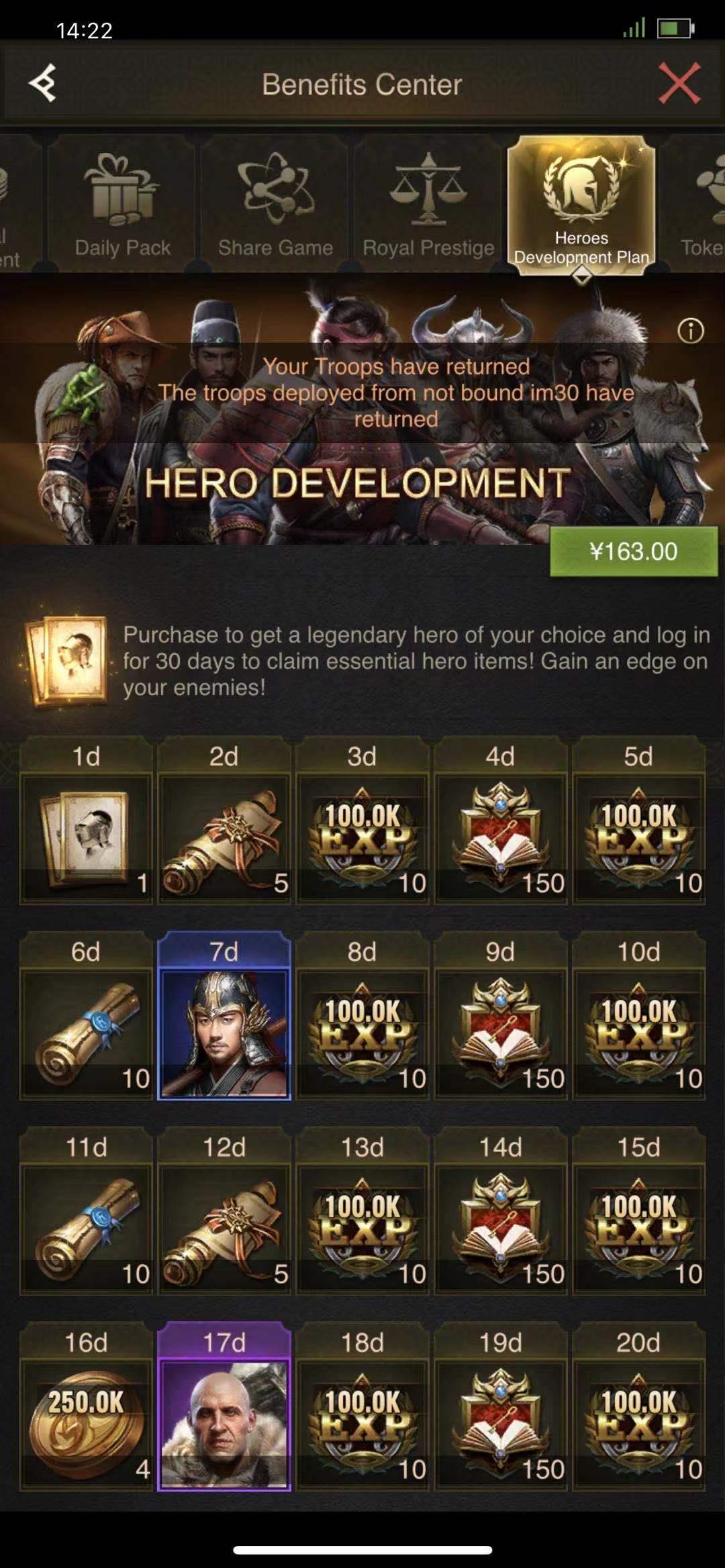
Task: Switch to the Royal Prestige tab
Action: point(428,204)
